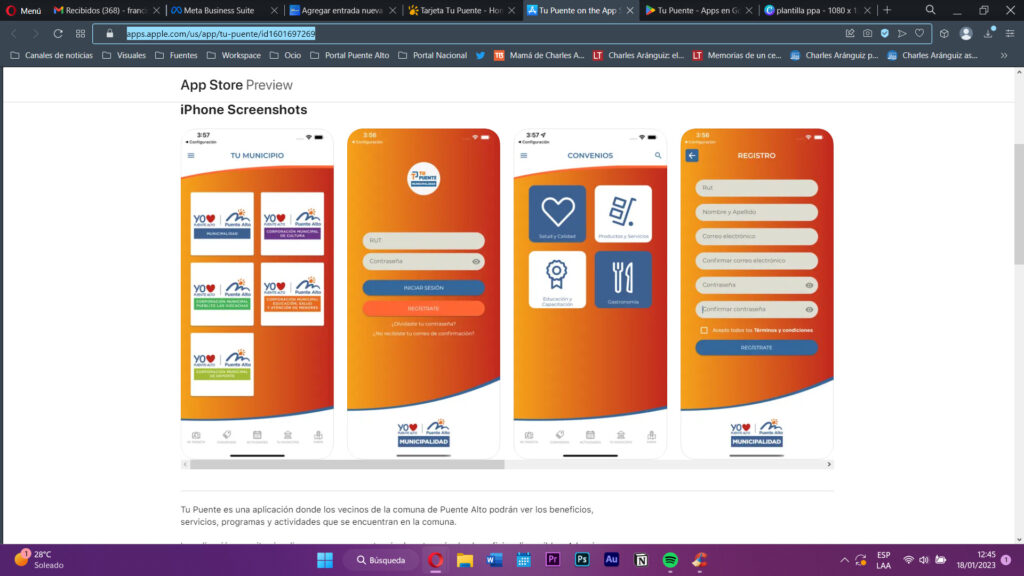Click the snapshot camera icon

tap(867, 33)
